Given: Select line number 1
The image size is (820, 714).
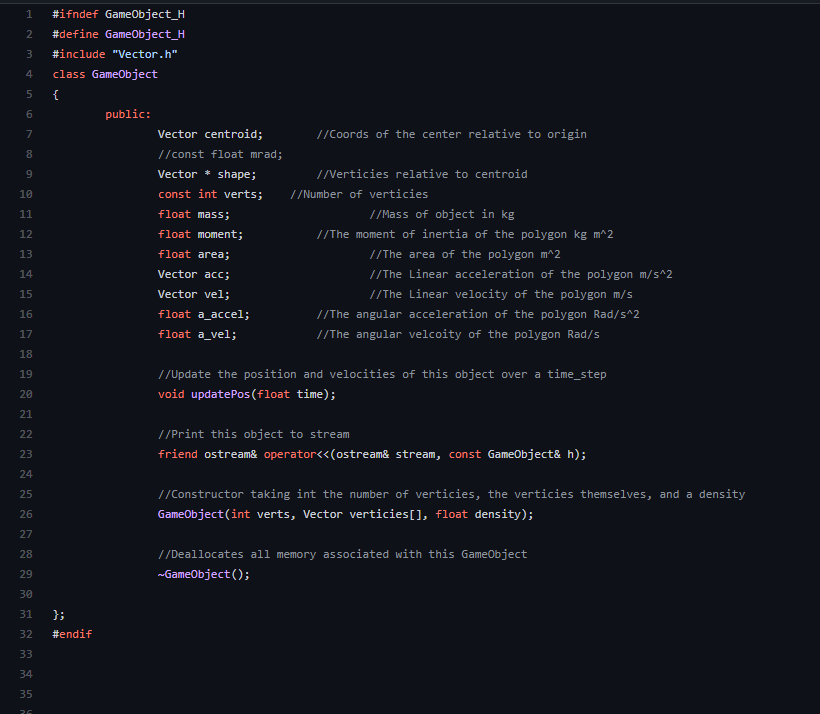Looking at the screenshot, I should point(29,14).
